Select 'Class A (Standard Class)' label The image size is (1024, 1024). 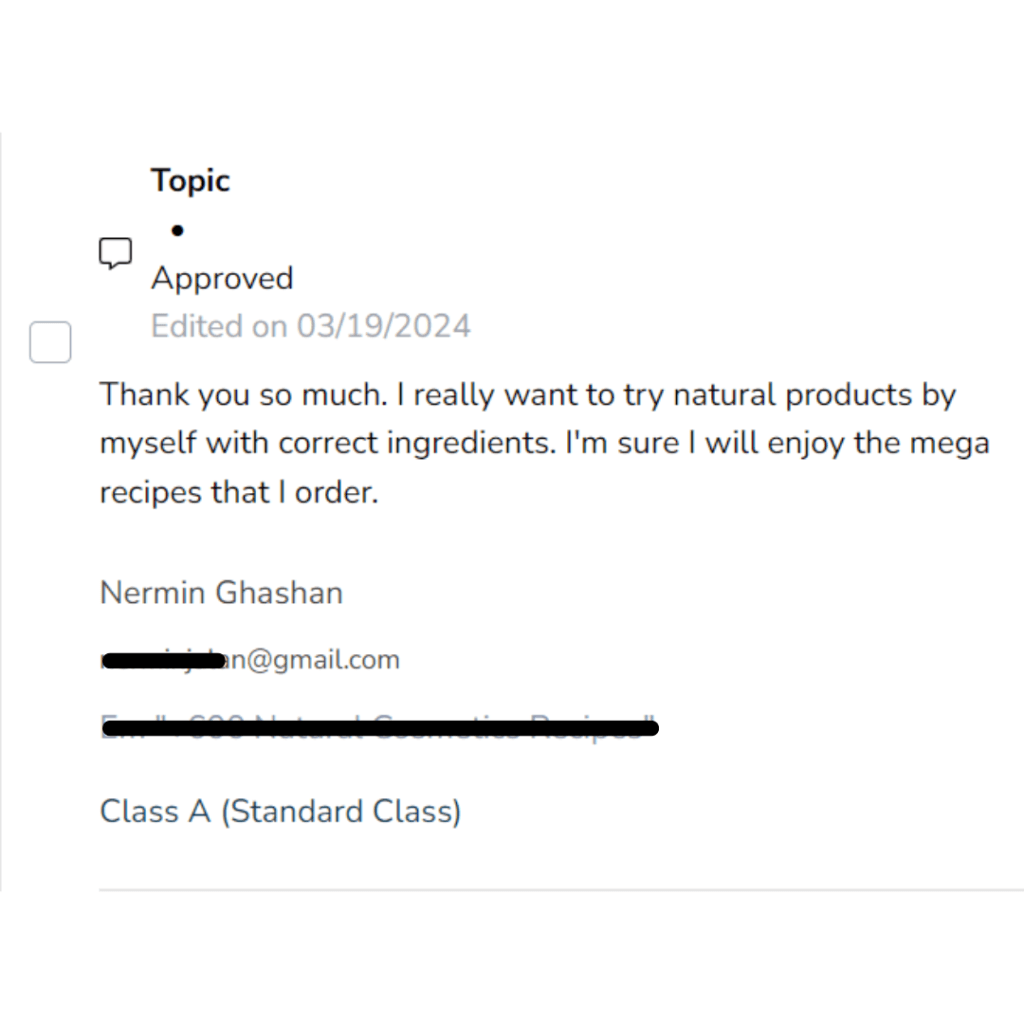(x=280, y=811)
